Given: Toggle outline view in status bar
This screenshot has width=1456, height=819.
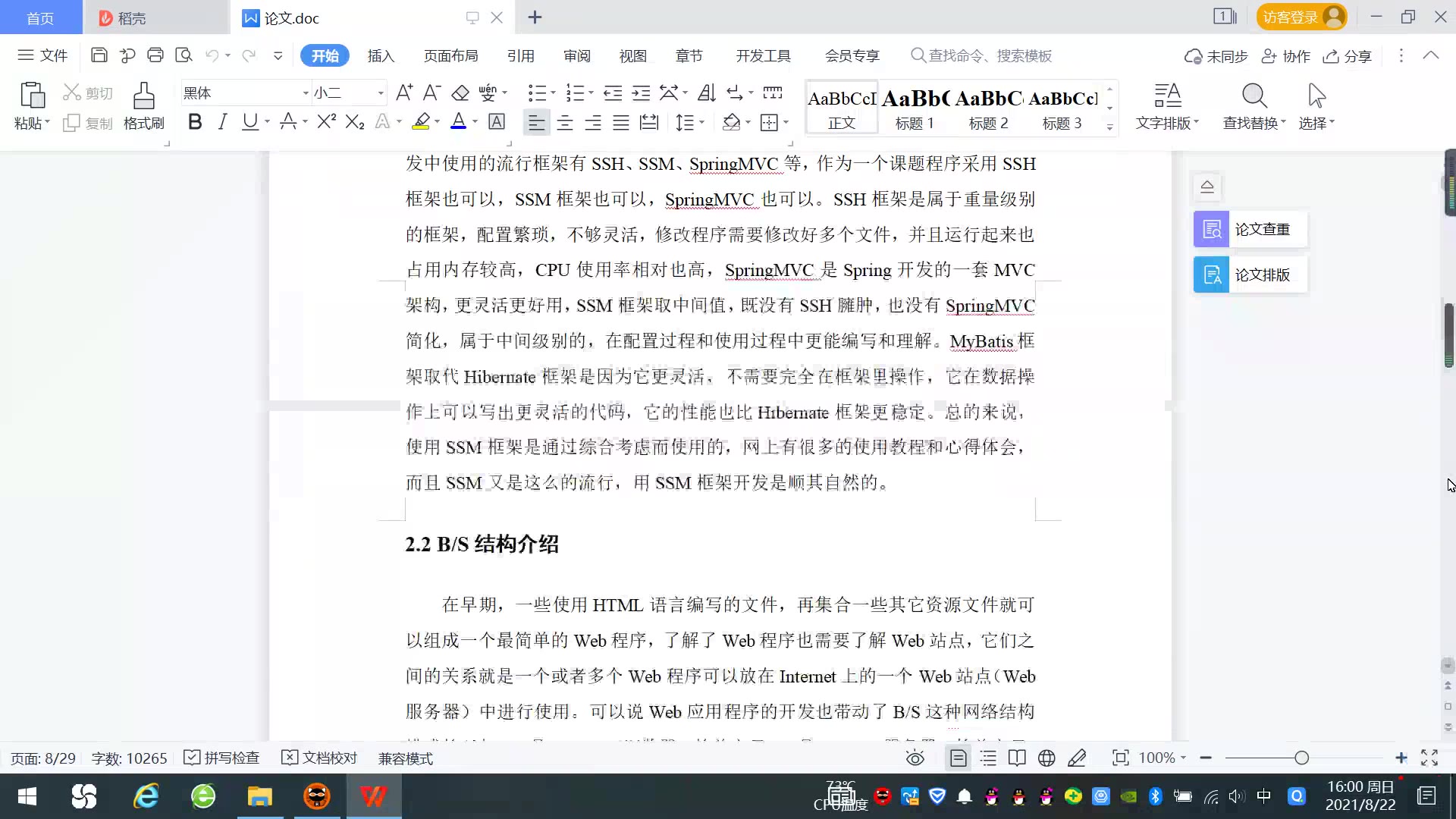Looking at the screenshot, I should click(x=988, y=758).
